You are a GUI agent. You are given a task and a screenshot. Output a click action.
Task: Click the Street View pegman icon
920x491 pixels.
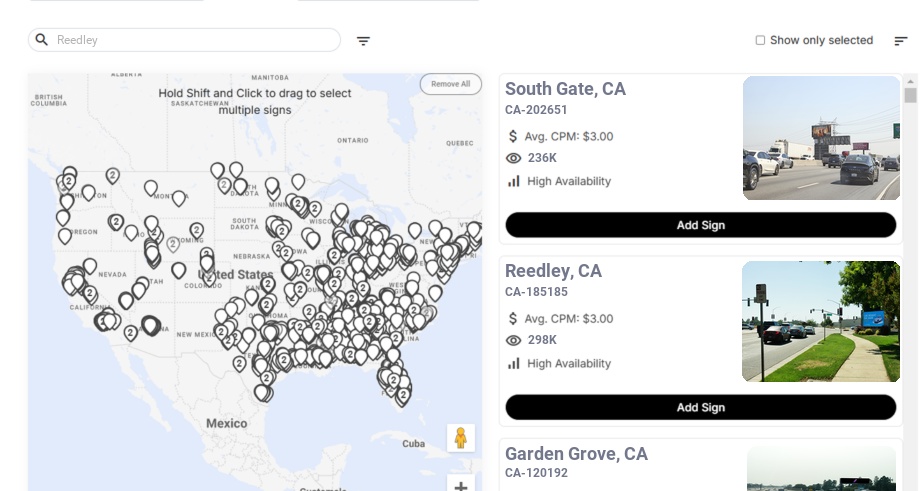coord(460,438)
